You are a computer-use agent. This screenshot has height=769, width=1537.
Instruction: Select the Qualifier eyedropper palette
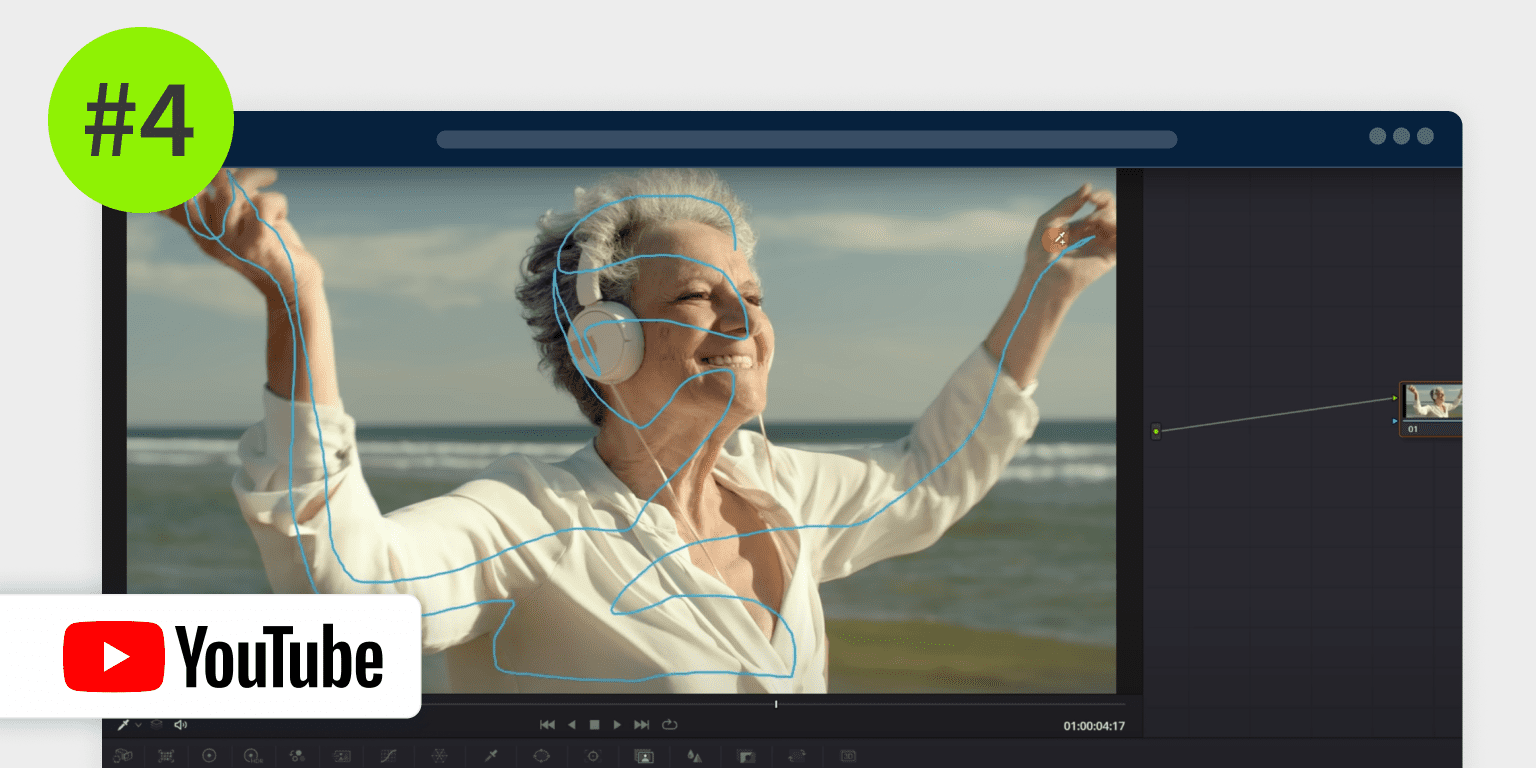tap(491, 756)
